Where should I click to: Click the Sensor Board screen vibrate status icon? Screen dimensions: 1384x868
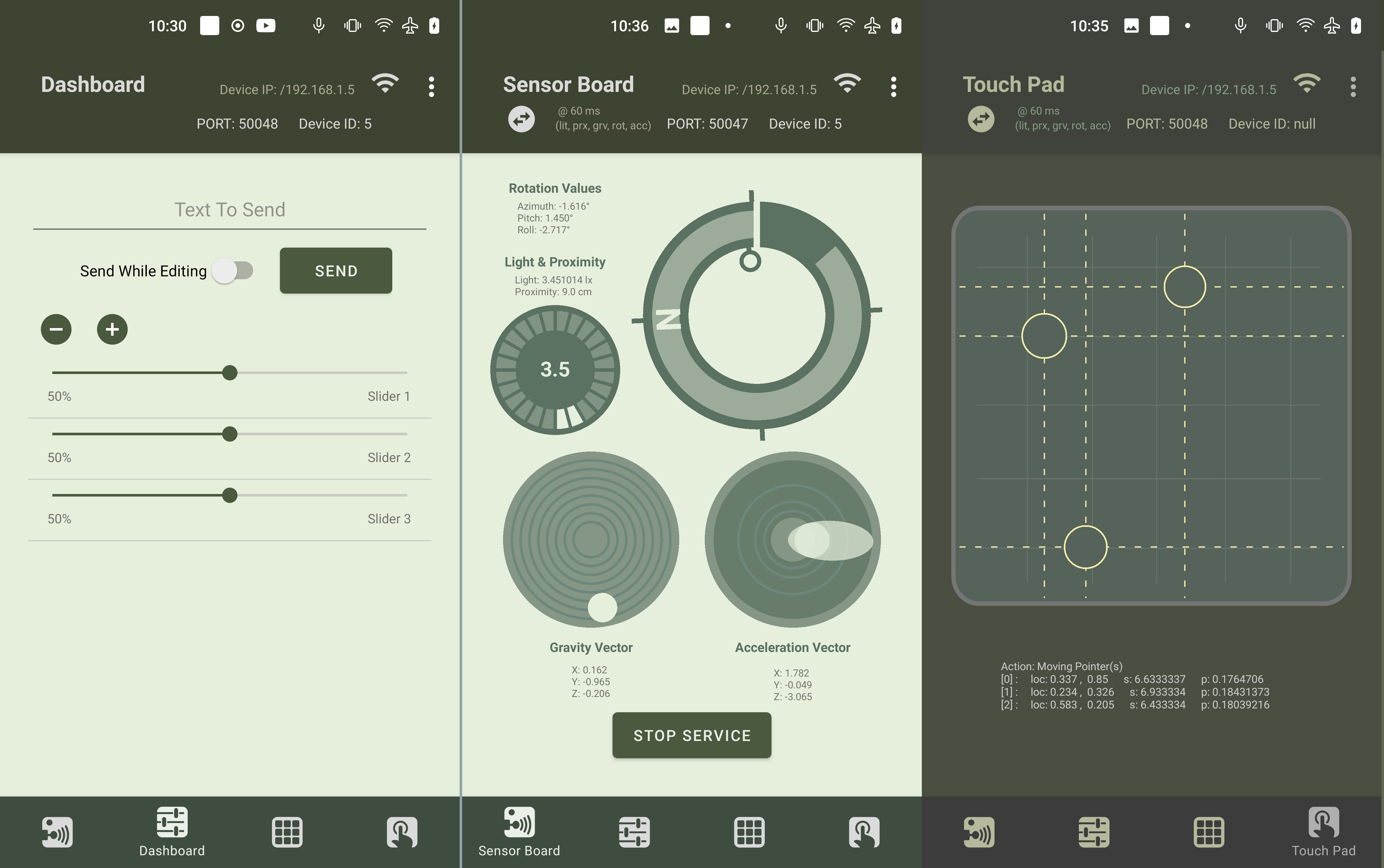815,26
